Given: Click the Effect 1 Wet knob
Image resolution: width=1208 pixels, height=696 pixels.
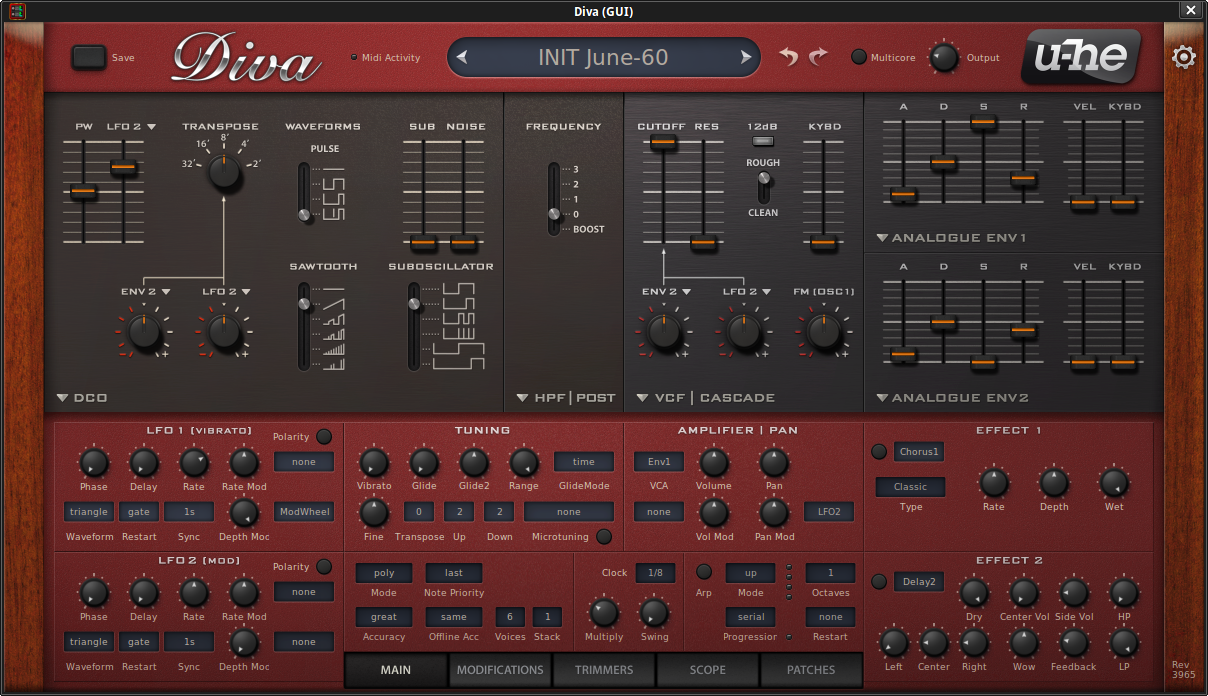Looking at the screenshot, I should coord(1114,483).
